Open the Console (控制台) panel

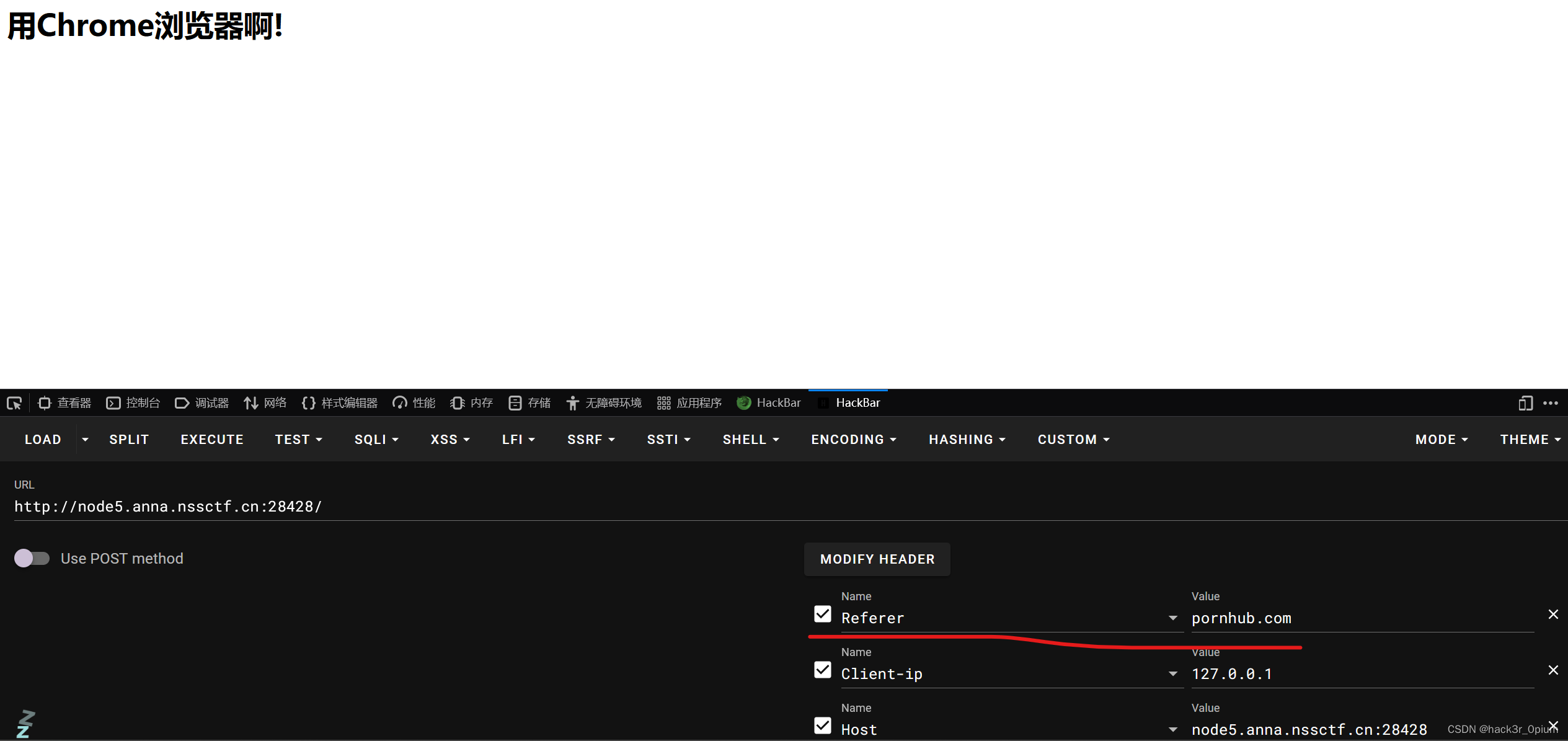pyautogui.click(x=133, y=403)
